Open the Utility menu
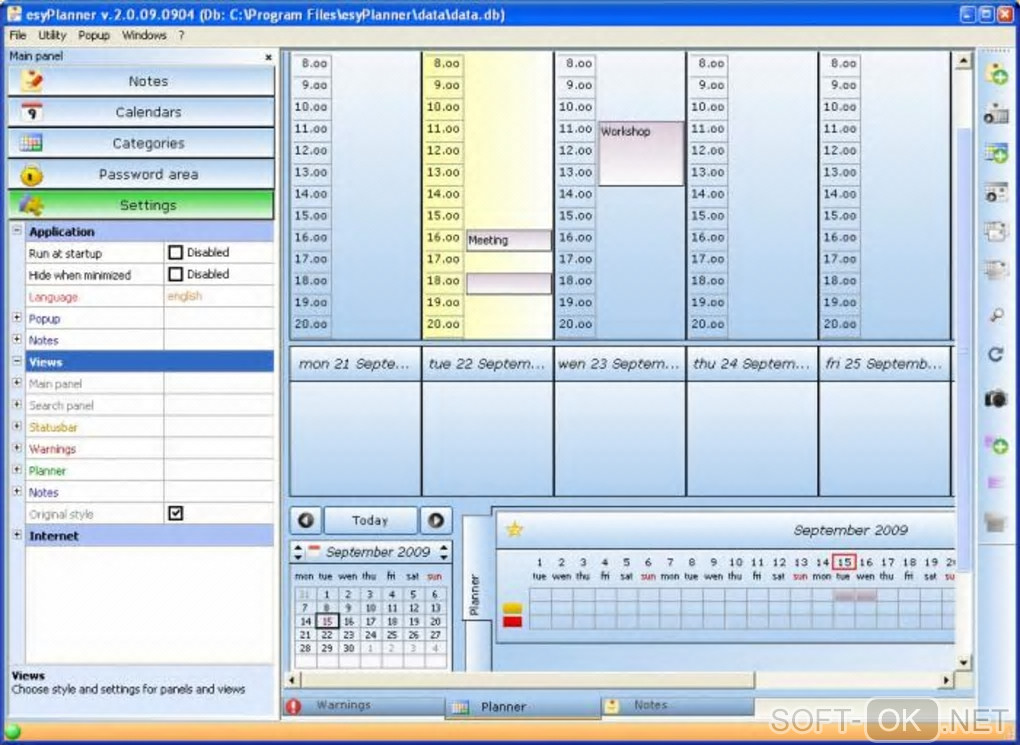This screenshot has width=1020, height=745. [52, 35]
